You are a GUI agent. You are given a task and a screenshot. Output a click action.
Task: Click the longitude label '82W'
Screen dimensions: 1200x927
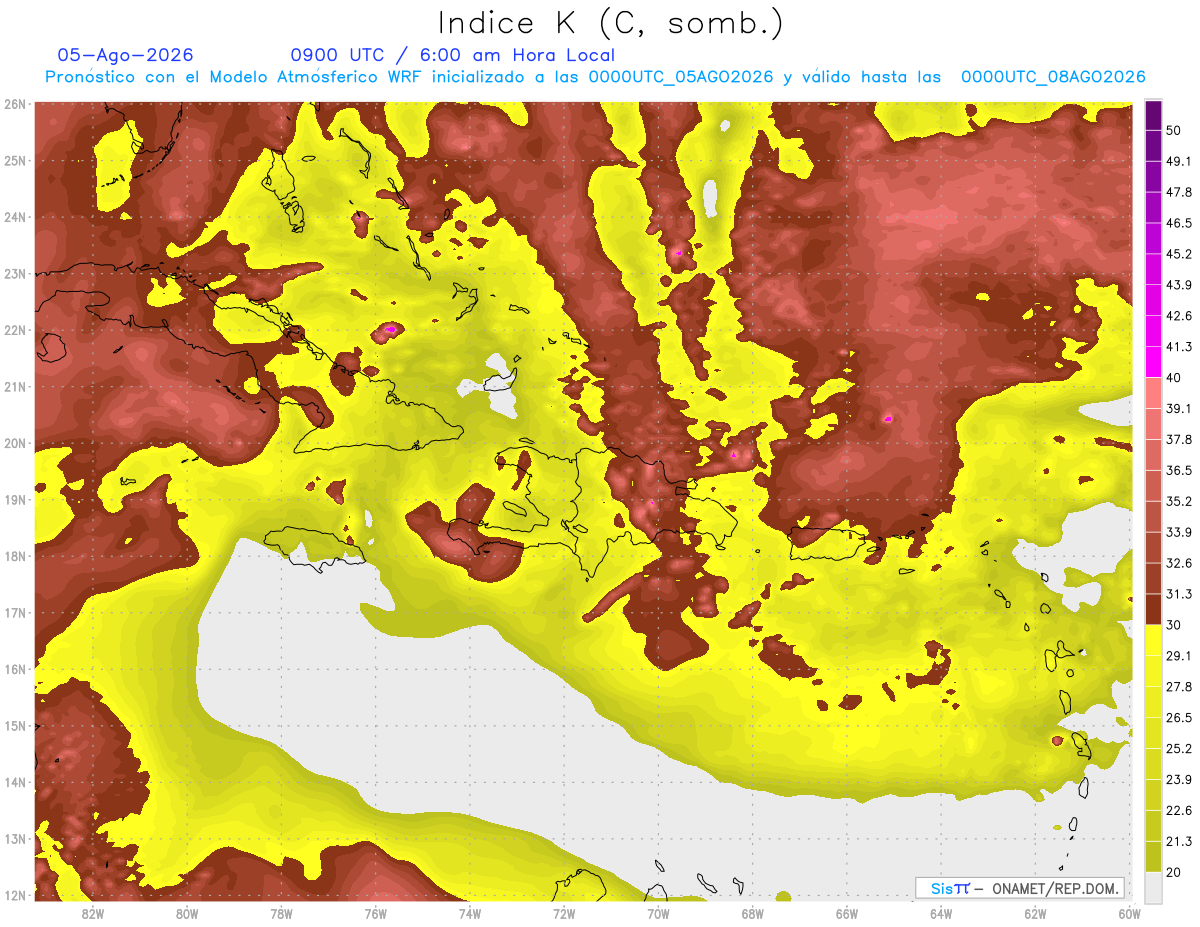tap(92, 912)
